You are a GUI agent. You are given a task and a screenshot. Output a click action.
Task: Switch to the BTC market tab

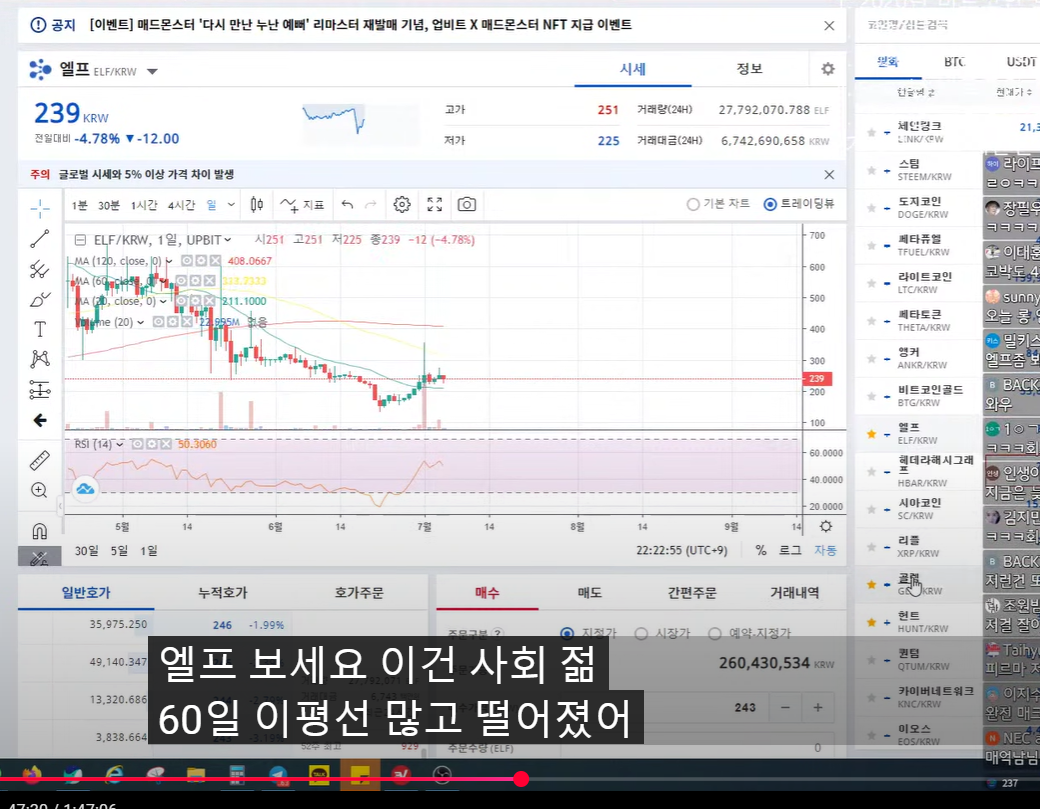pyautogui.click(x=954, y=62)
